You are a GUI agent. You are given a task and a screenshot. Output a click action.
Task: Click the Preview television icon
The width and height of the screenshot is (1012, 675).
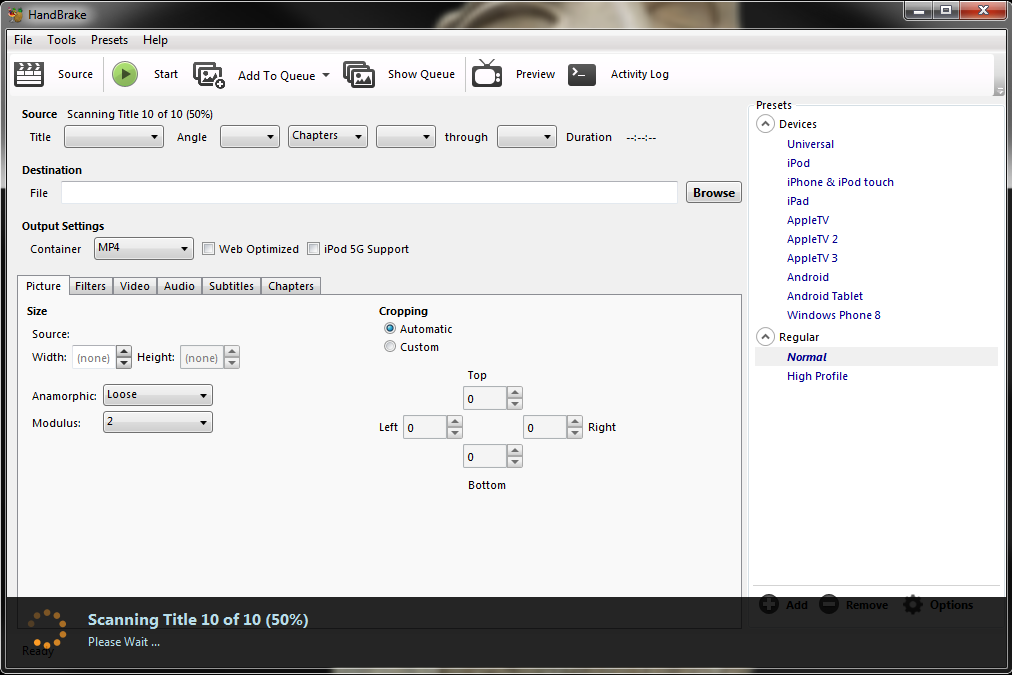click(487, 74)
